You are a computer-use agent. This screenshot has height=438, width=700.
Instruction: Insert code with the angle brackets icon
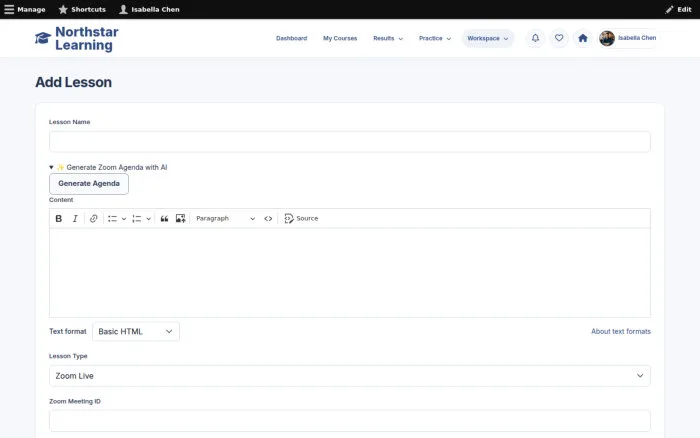[x=268, y=218]
